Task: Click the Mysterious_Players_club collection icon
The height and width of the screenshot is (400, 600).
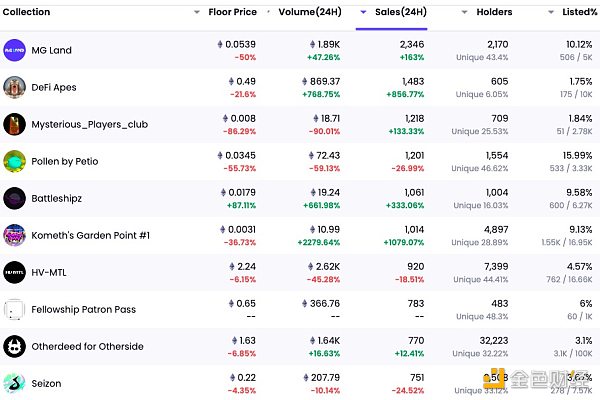Action: click(15, 124)
